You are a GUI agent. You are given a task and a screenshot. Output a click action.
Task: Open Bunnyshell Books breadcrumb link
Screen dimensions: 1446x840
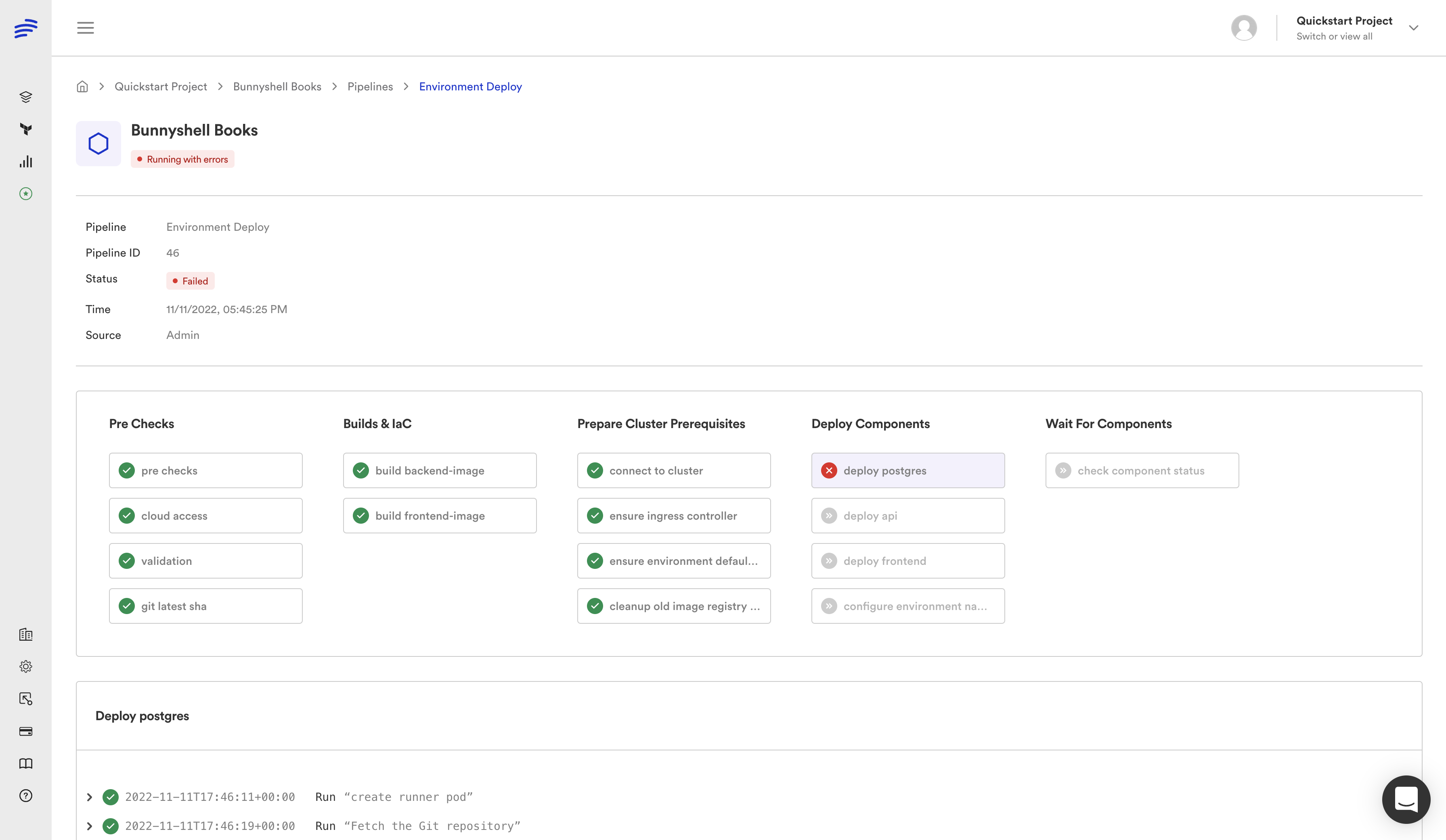tap(277, 87)
